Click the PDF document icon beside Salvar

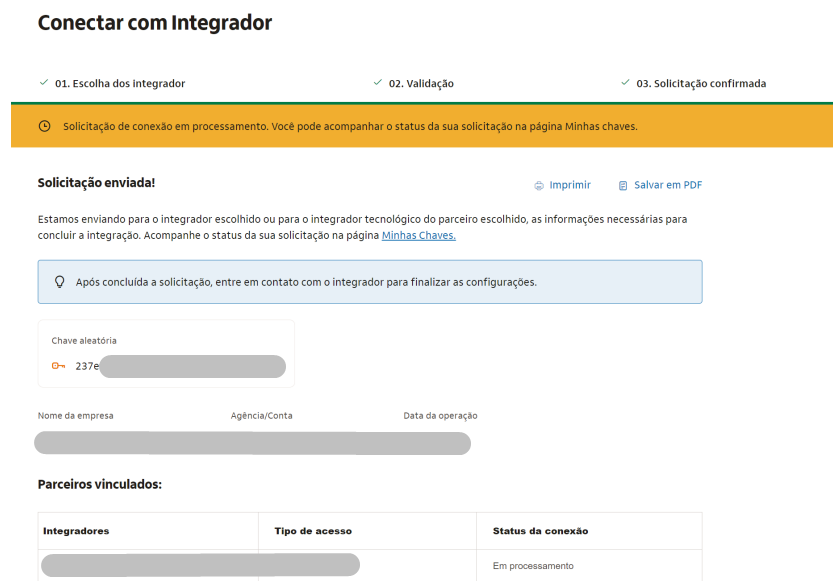point(623,185)
